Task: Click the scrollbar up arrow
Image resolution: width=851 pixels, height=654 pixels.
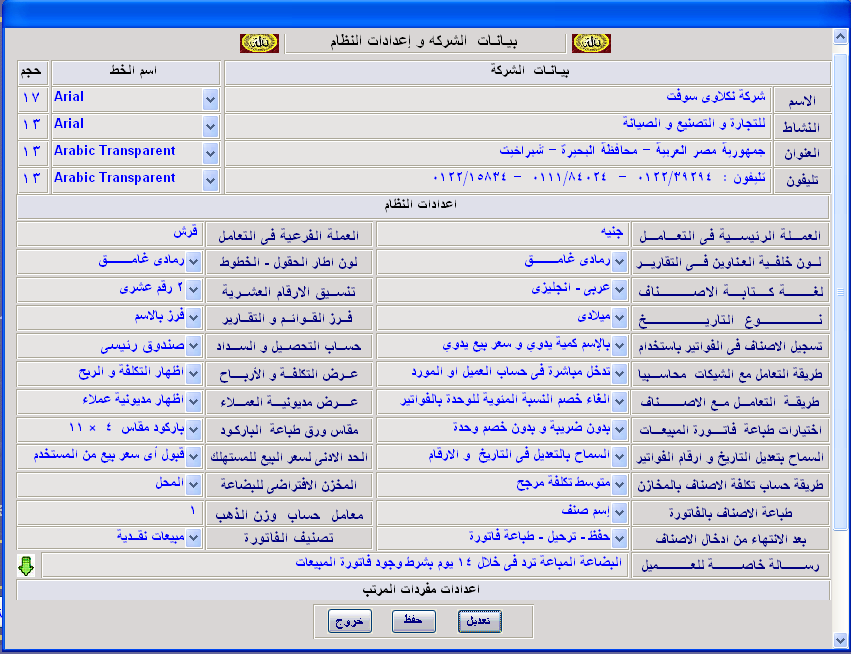Action: coord(840,39)
